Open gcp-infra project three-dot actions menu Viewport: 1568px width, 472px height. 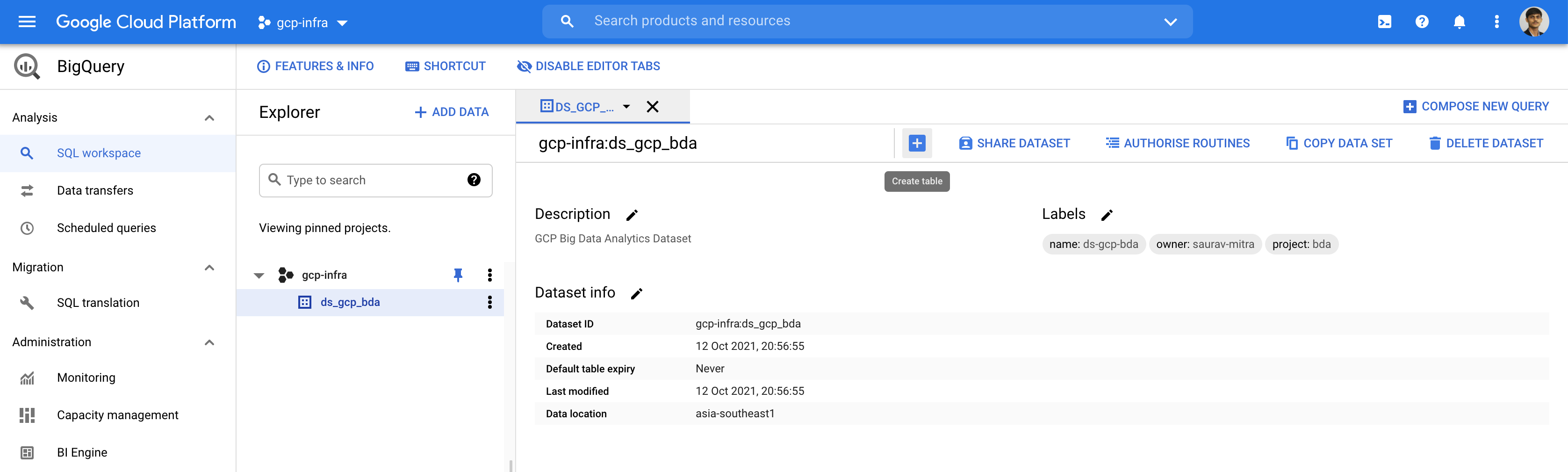pyautogui.click(x=489, y=275)
